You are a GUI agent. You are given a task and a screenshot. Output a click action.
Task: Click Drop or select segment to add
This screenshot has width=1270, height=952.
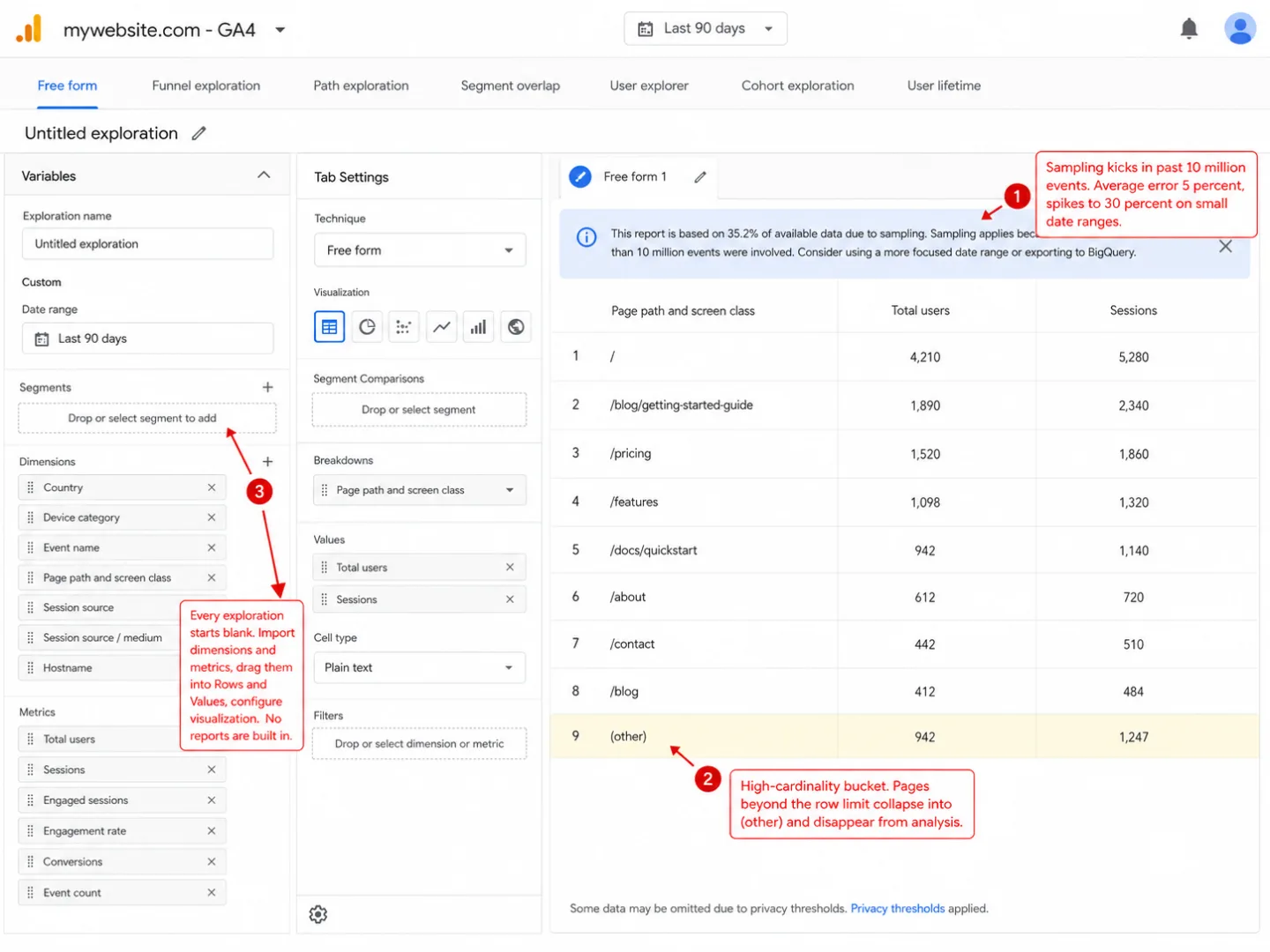pos(147,418)
